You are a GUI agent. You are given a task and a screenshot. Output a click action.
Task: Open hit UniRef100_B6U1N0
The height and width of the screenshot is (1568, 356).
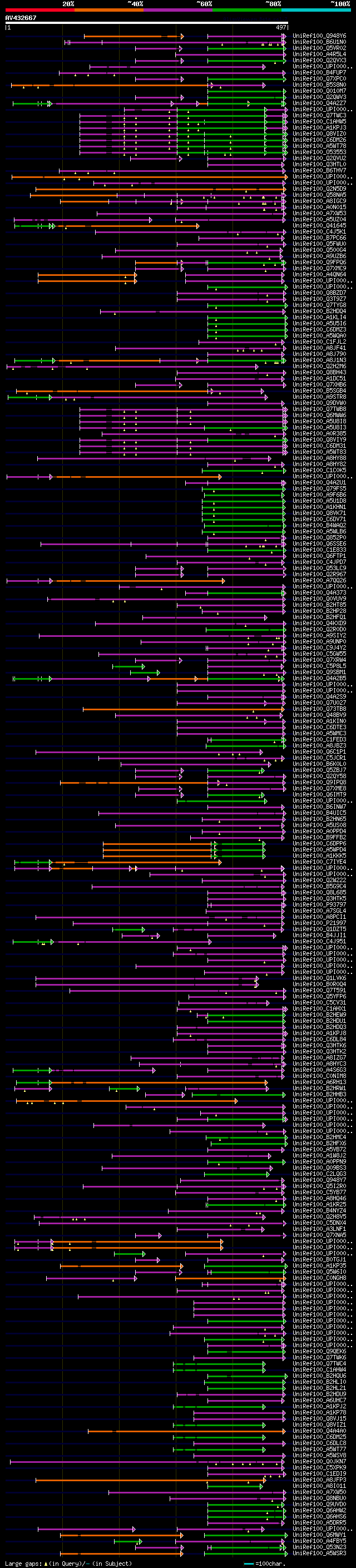(x=319, y=42)
